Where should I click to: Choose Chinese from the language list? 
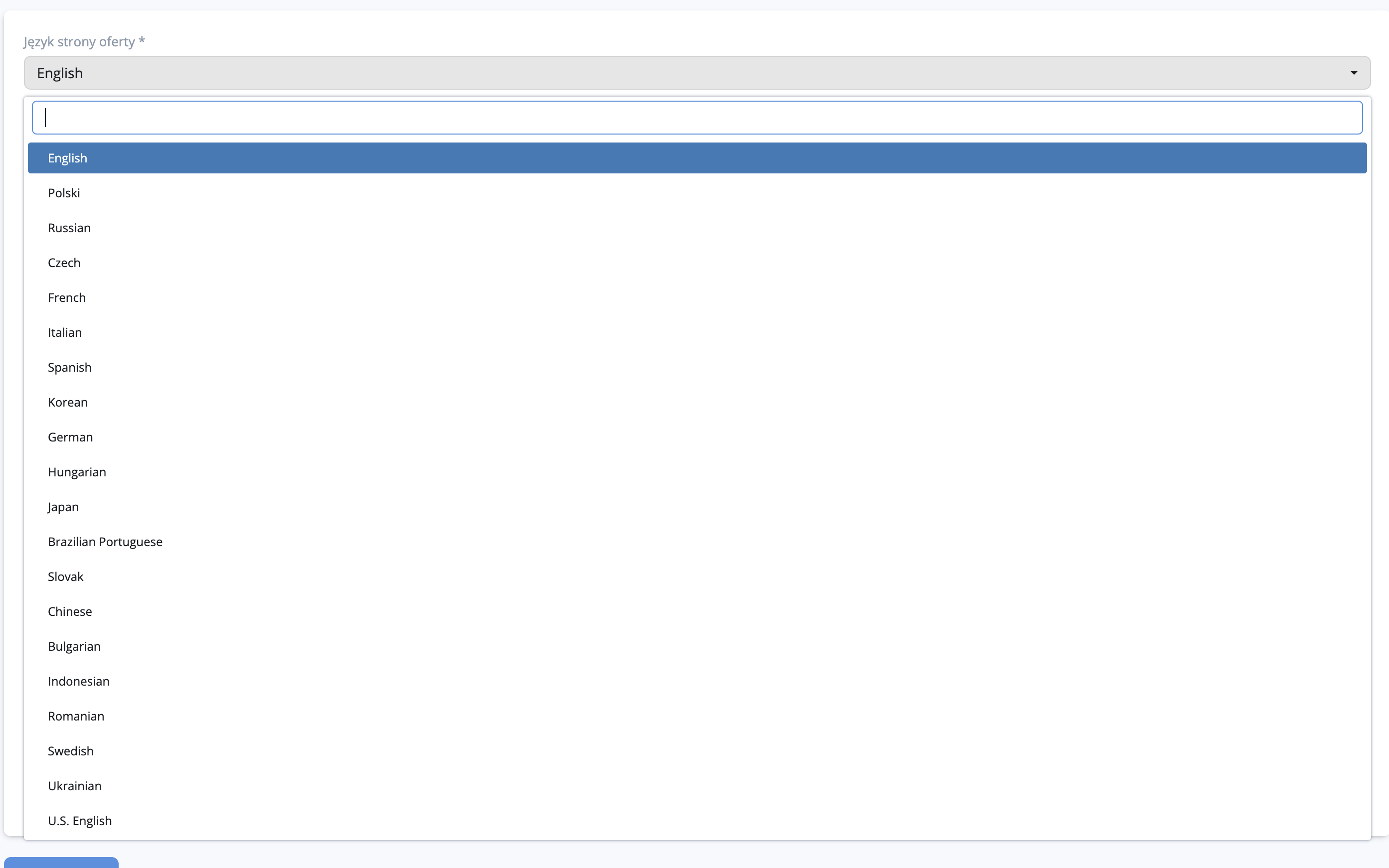point(697,611)
